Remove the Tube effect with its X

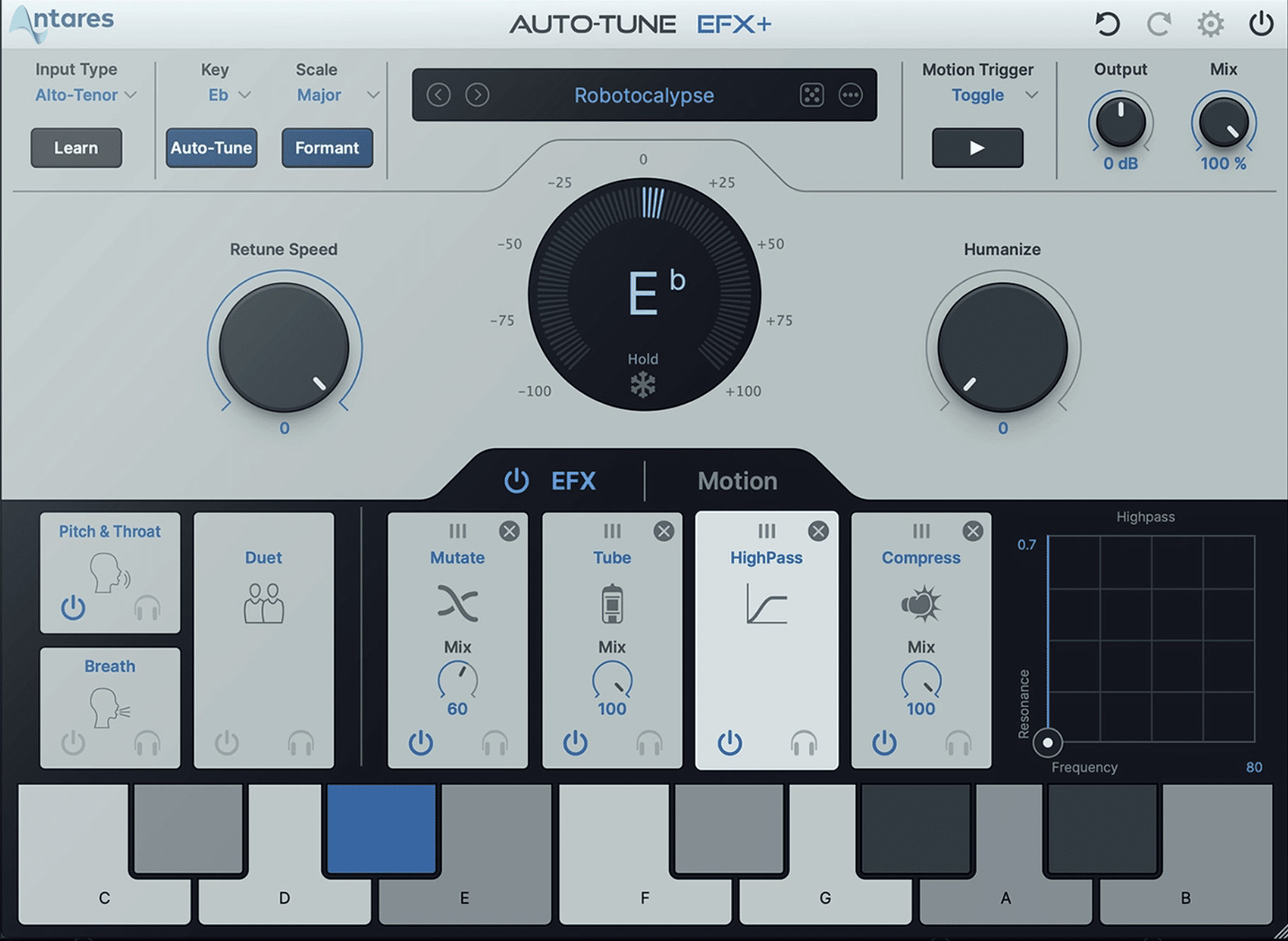pyautogui.click(x=664, y=531)
